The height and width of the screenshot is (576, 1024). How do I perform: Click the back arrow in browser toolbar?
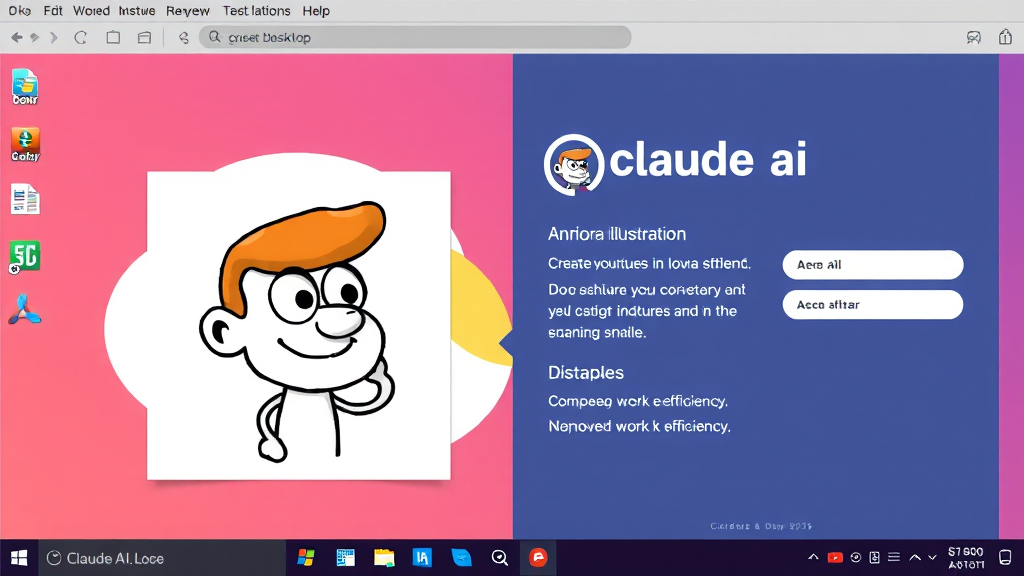(x=17, y=37)
